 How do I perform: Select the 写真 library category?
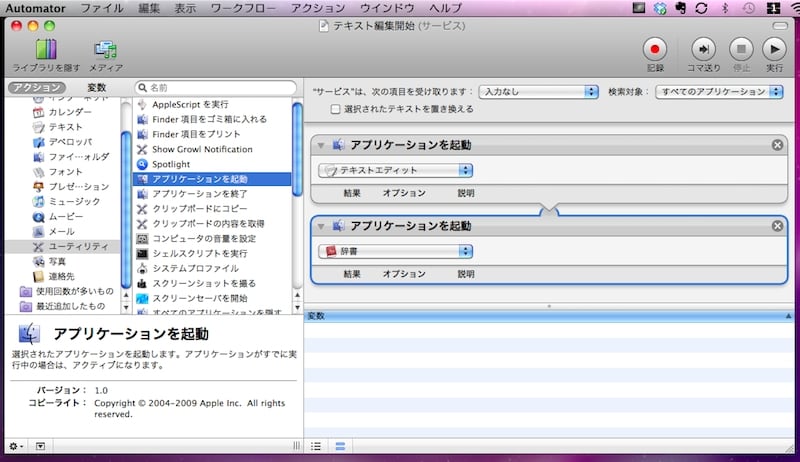[x=49, y=261]
